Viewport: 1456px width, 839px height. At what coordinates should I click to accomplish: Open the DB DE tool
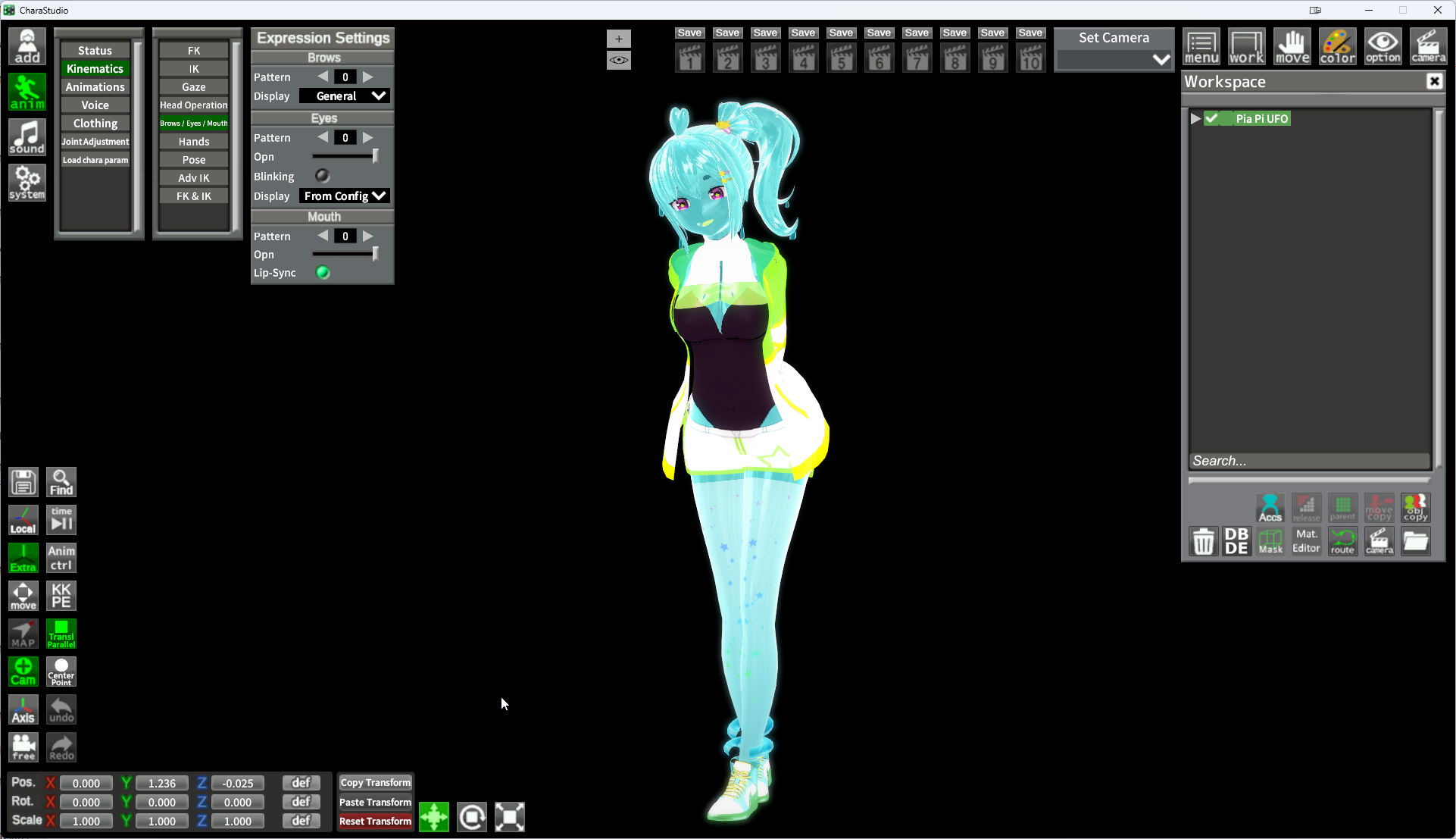1236,541
